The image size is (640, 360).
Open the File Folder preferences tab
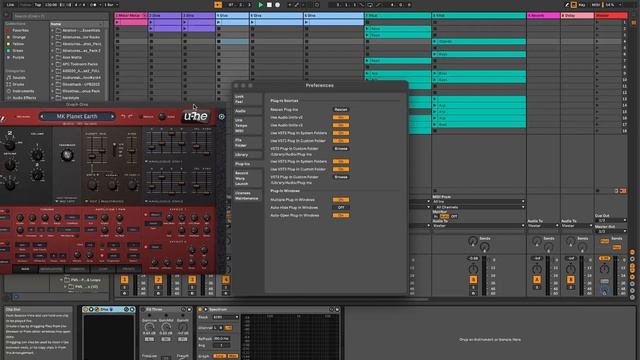pyautogui.click(x=247, y=143)
